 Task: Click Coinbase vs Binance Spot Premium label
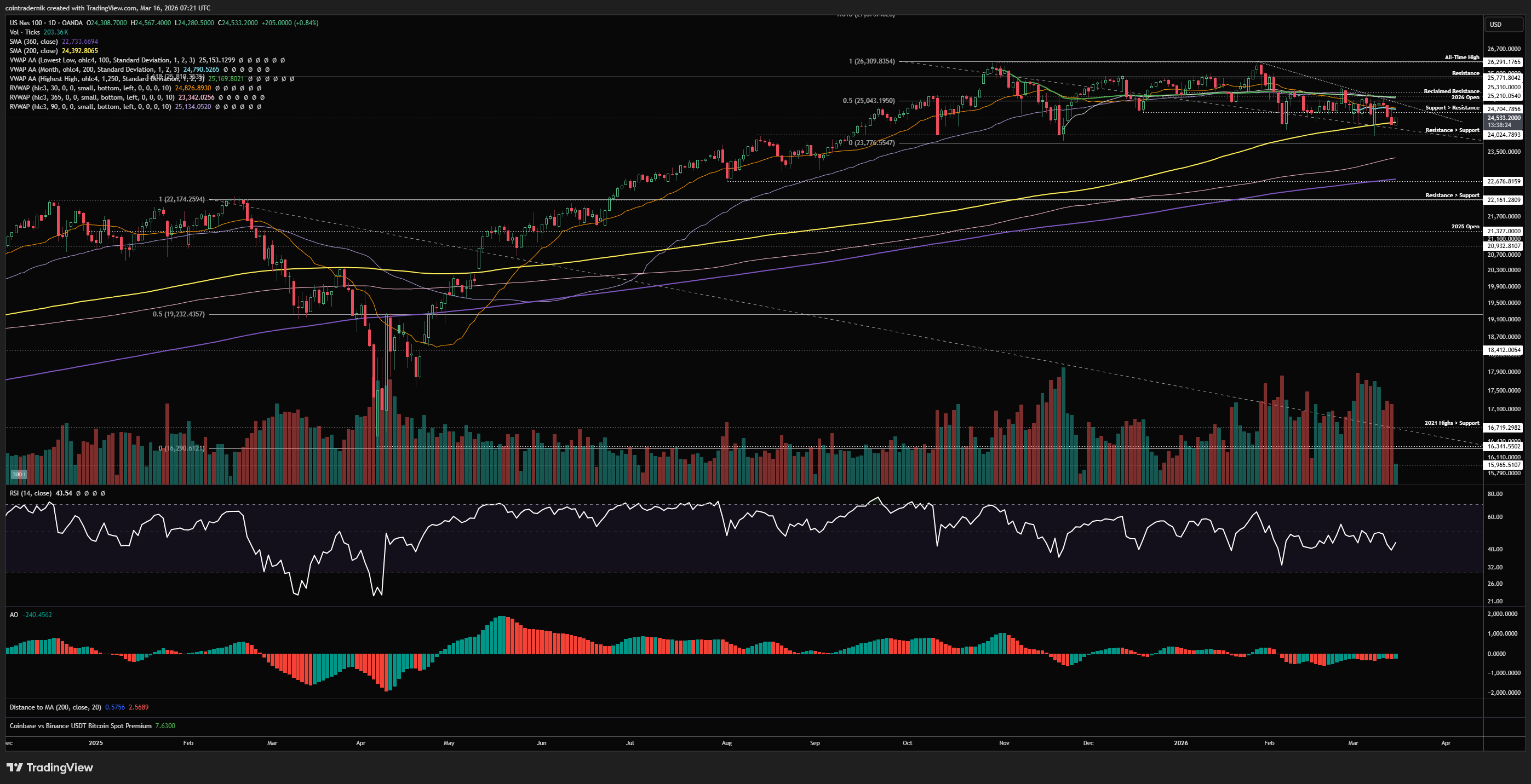coord(80,726)
